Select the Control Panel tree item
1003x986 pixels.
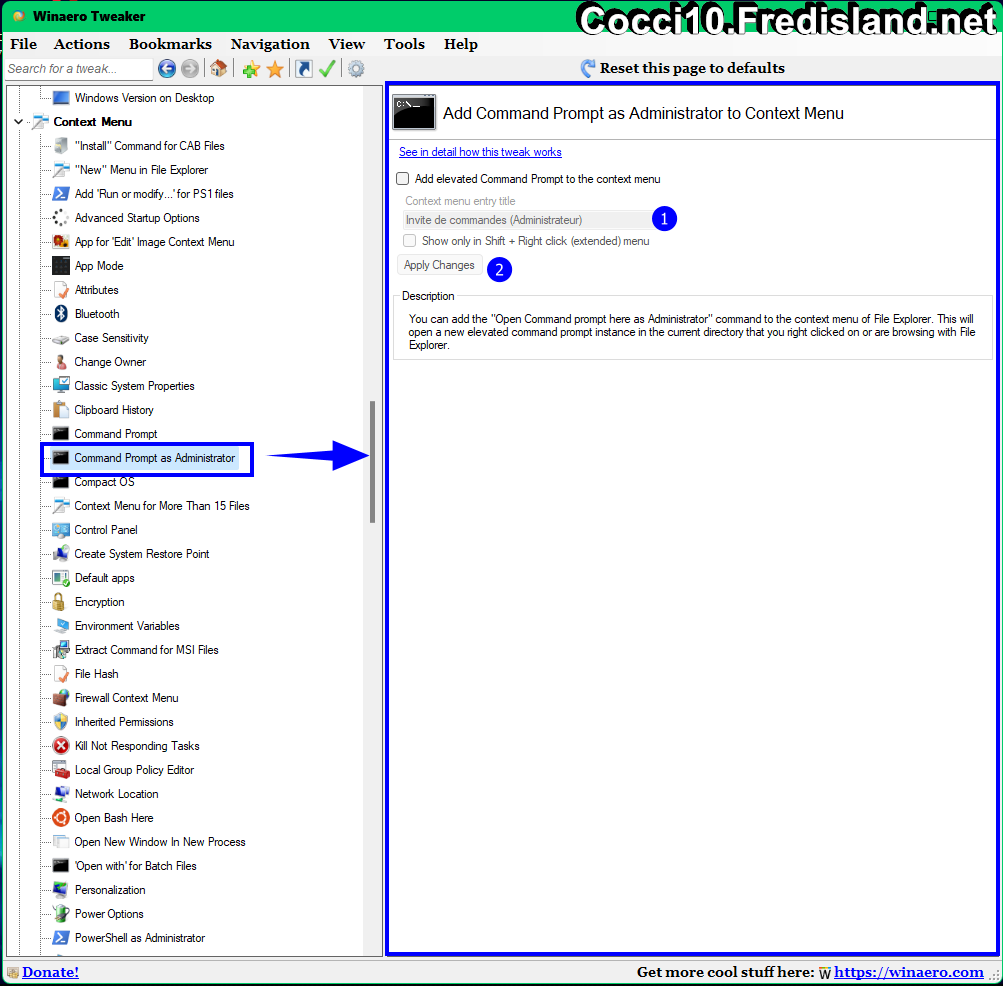pos(106,530)
